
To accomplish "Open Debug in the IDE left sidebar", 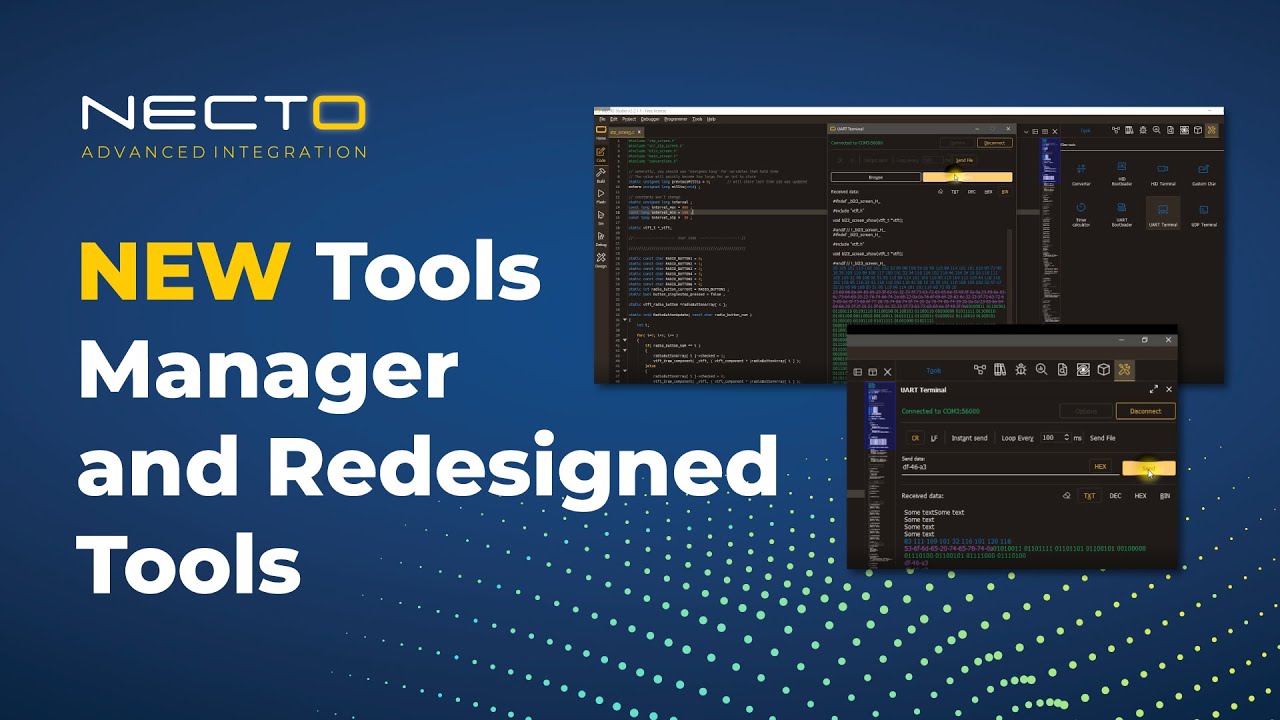I will [601, 239].
